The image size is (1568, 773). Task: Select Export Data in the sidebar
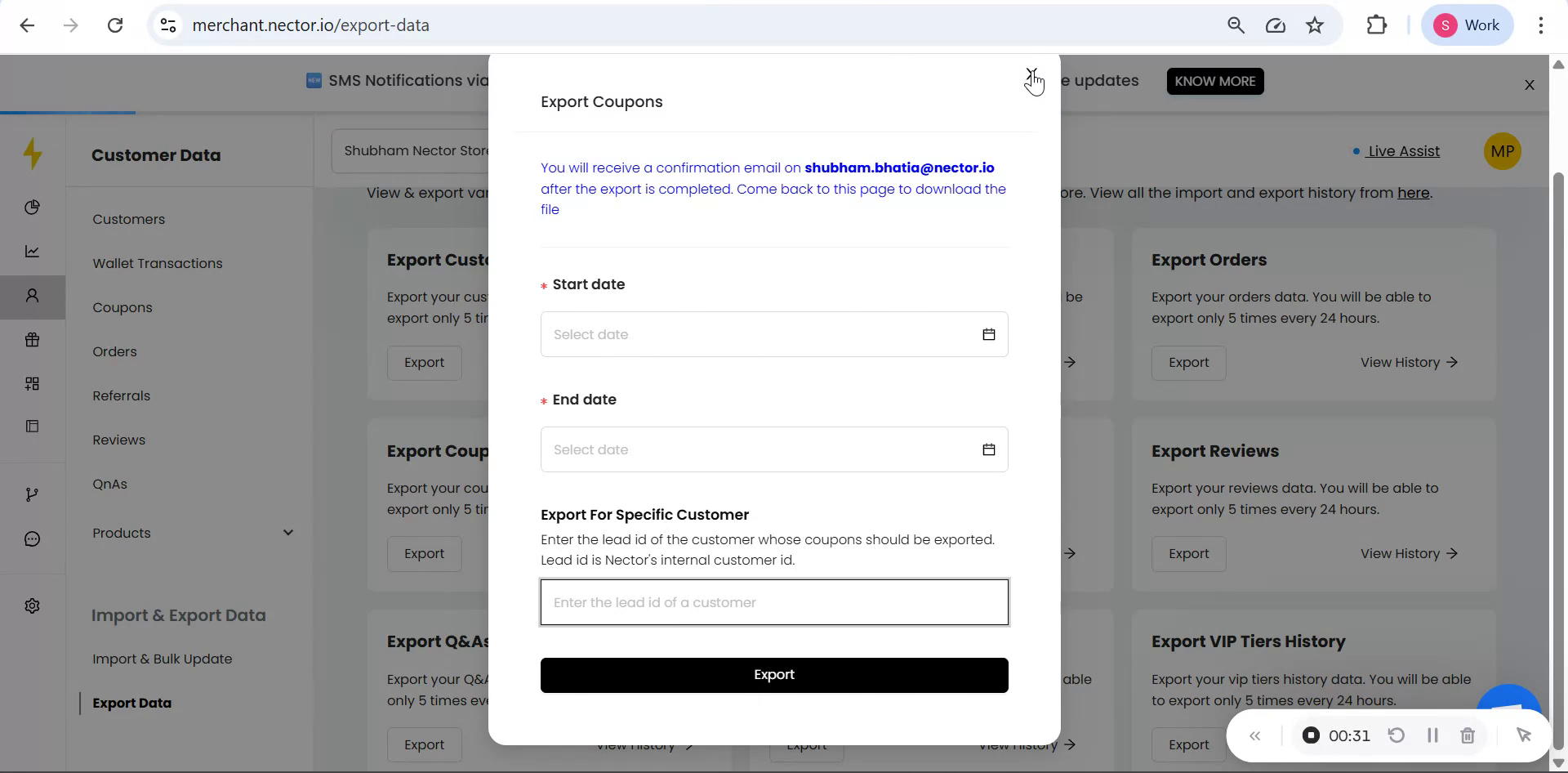point(131,703)
